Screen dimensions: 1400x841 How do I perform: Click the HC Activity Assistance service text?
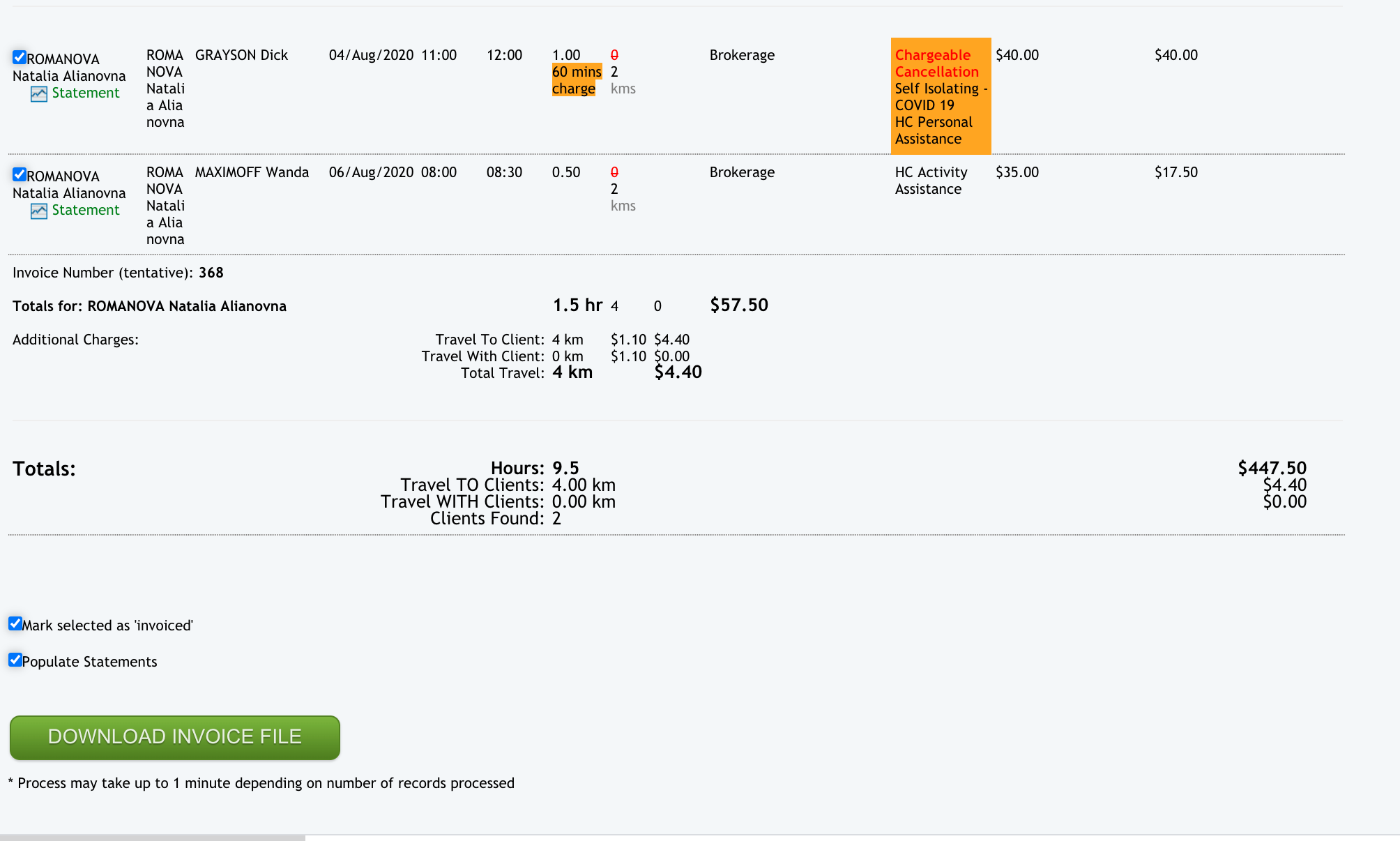coord(931,181)
